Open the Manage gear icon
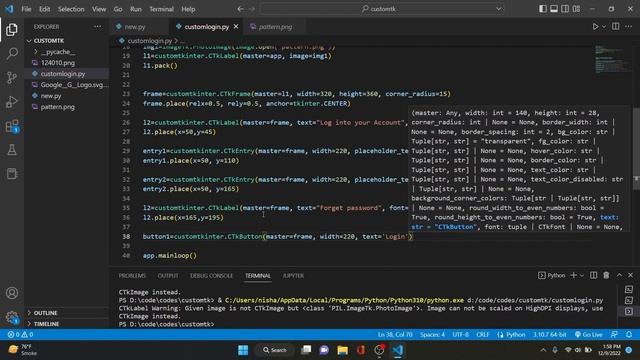Image resolution: width=640 pixels, height=360 pixels. click(x=12, y=317)
